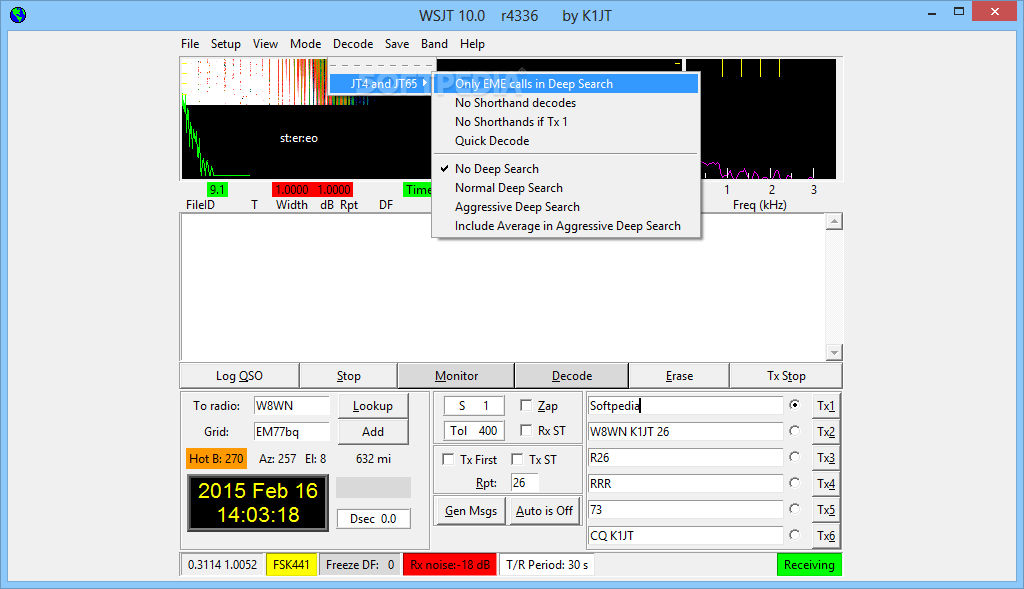Click the Log QSO button

tap(239, 375)
